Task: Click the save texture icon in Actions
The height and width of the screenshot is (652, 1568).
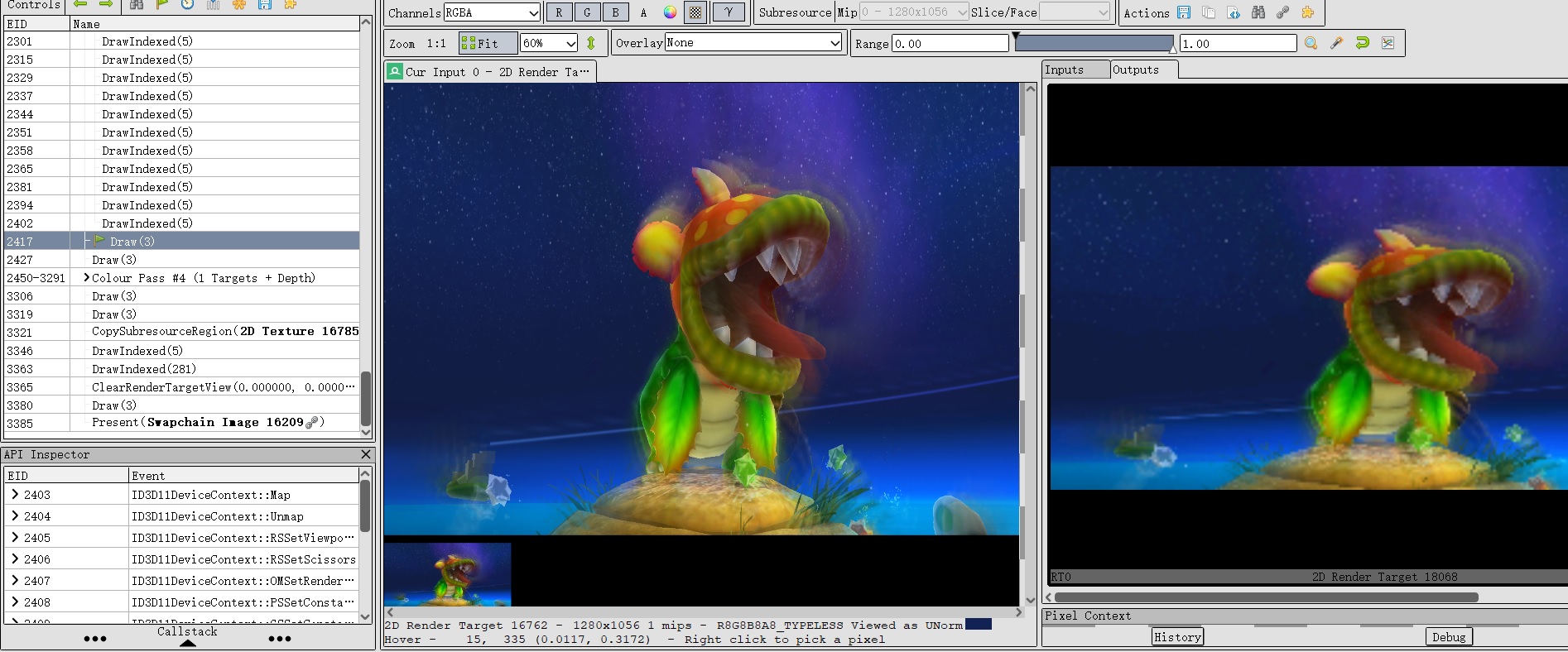Action: click(1184, 12)
